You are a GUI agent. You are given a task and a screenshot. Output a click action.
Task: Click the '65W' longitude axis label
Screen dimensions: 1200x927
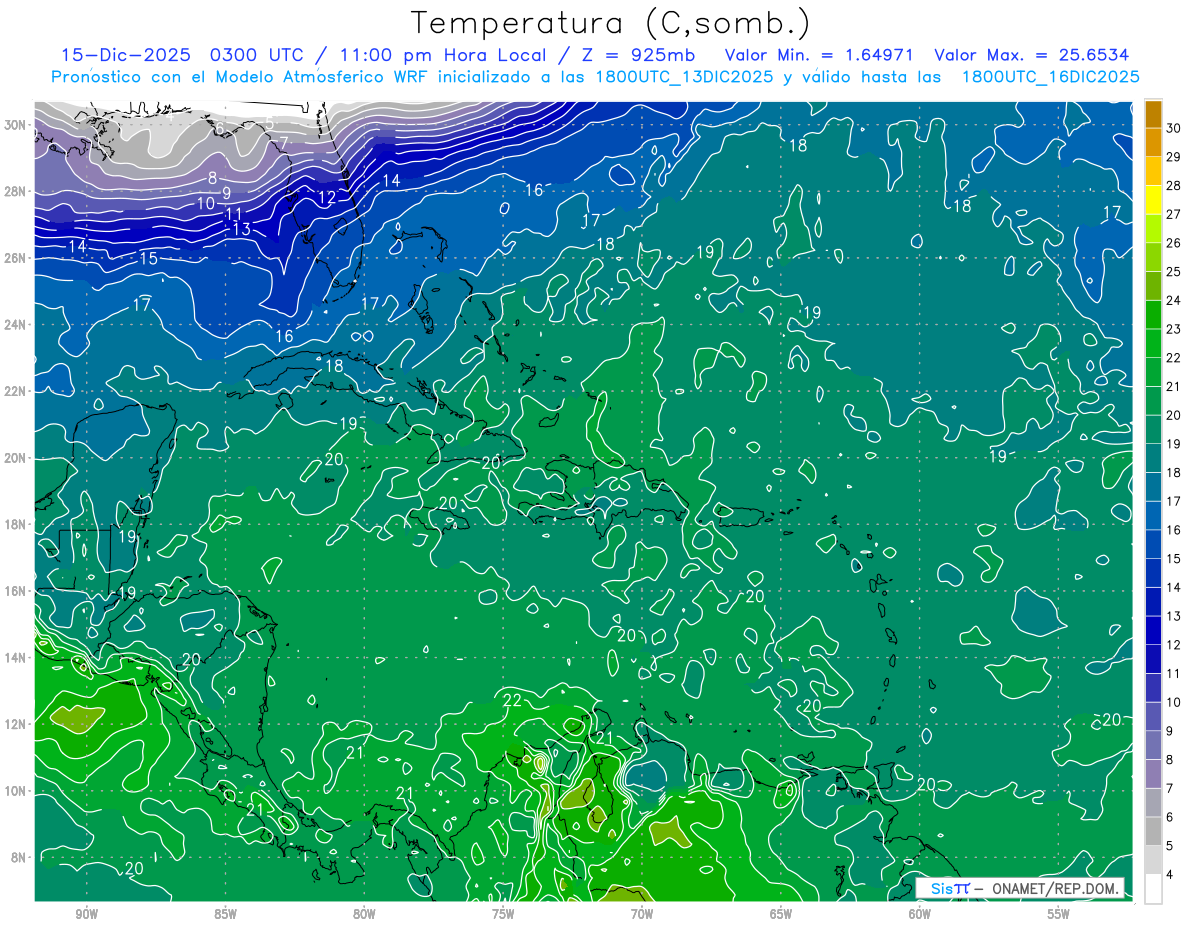pyautogui.click(x=781, y=914)
